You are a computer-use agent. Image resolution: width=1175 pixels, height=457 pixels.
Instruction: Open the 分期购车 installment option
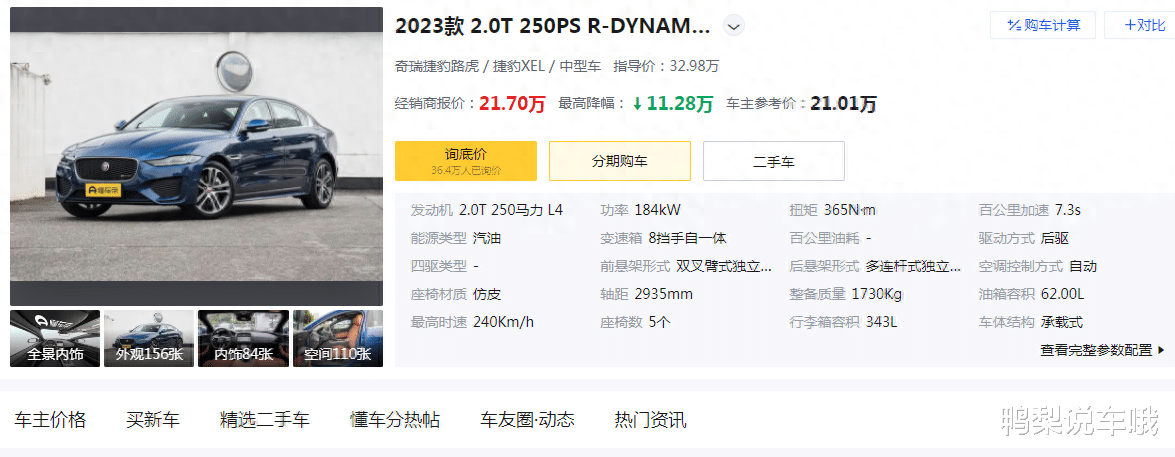620,161
